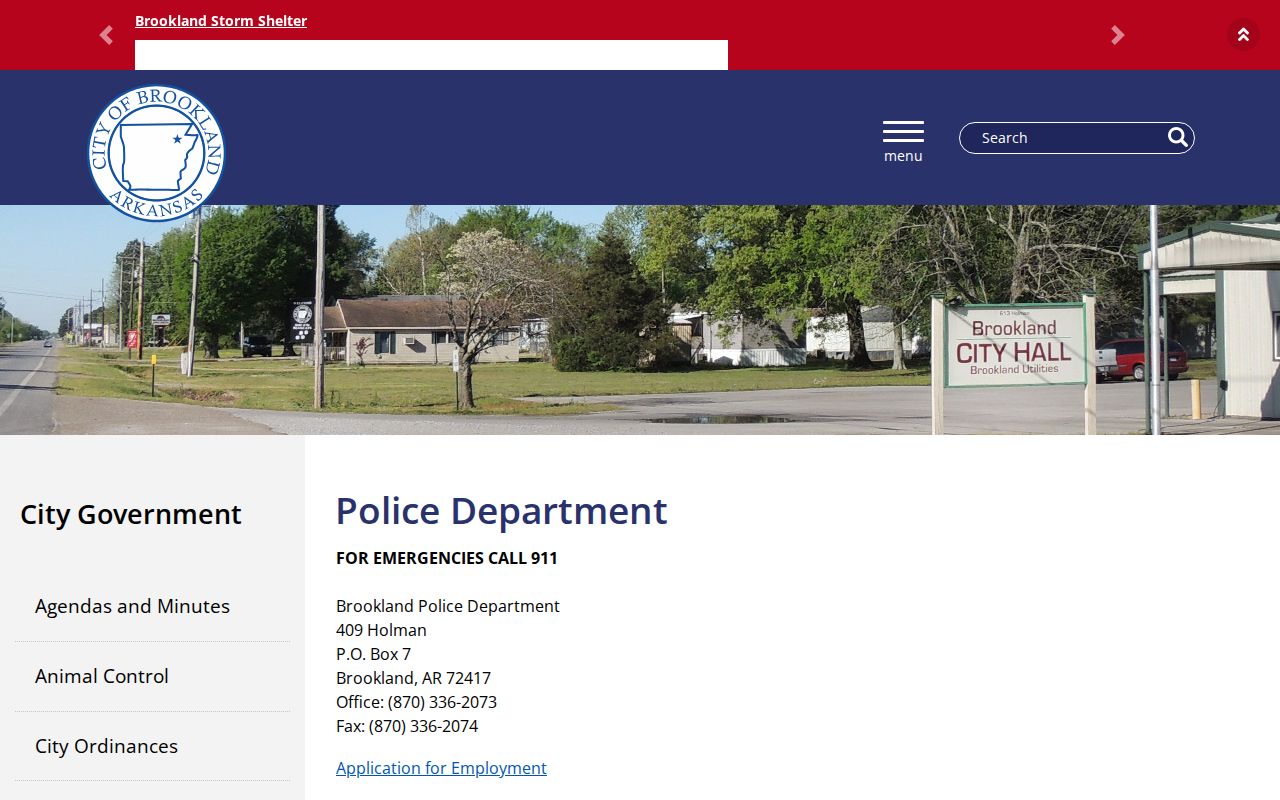Click the Brookland, AR 72417 line
Viewport: 1280px width, 800px height.
tap(413, 678)
